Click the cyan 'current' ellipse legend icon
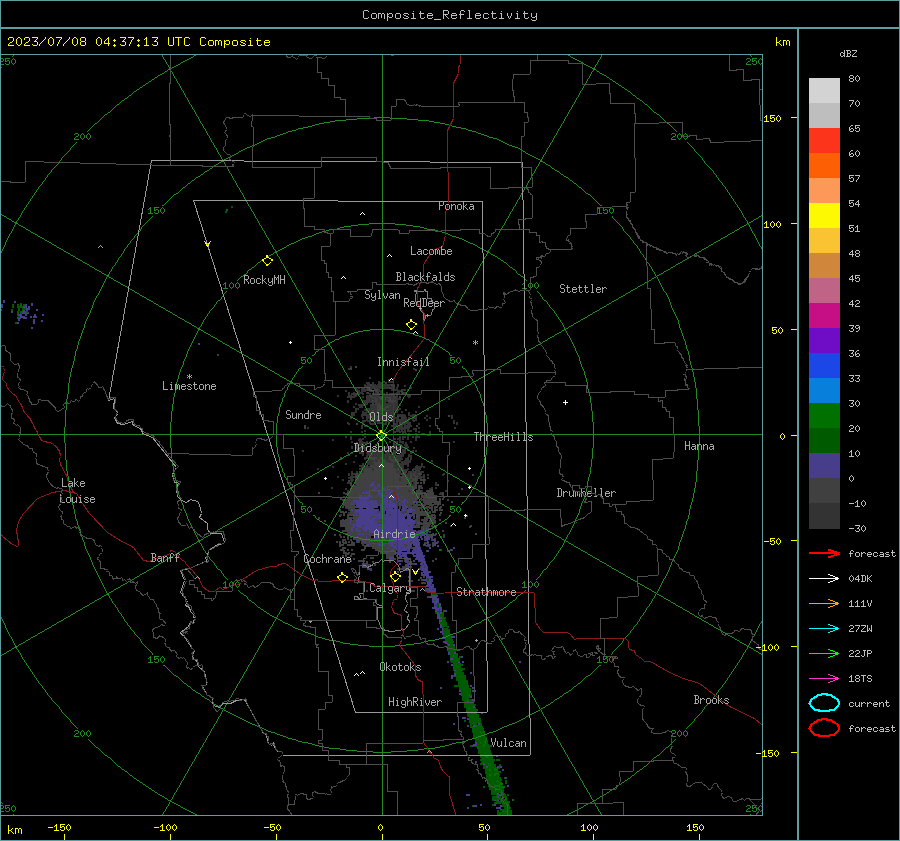This screenshot has width=900, height=841. 824,703
